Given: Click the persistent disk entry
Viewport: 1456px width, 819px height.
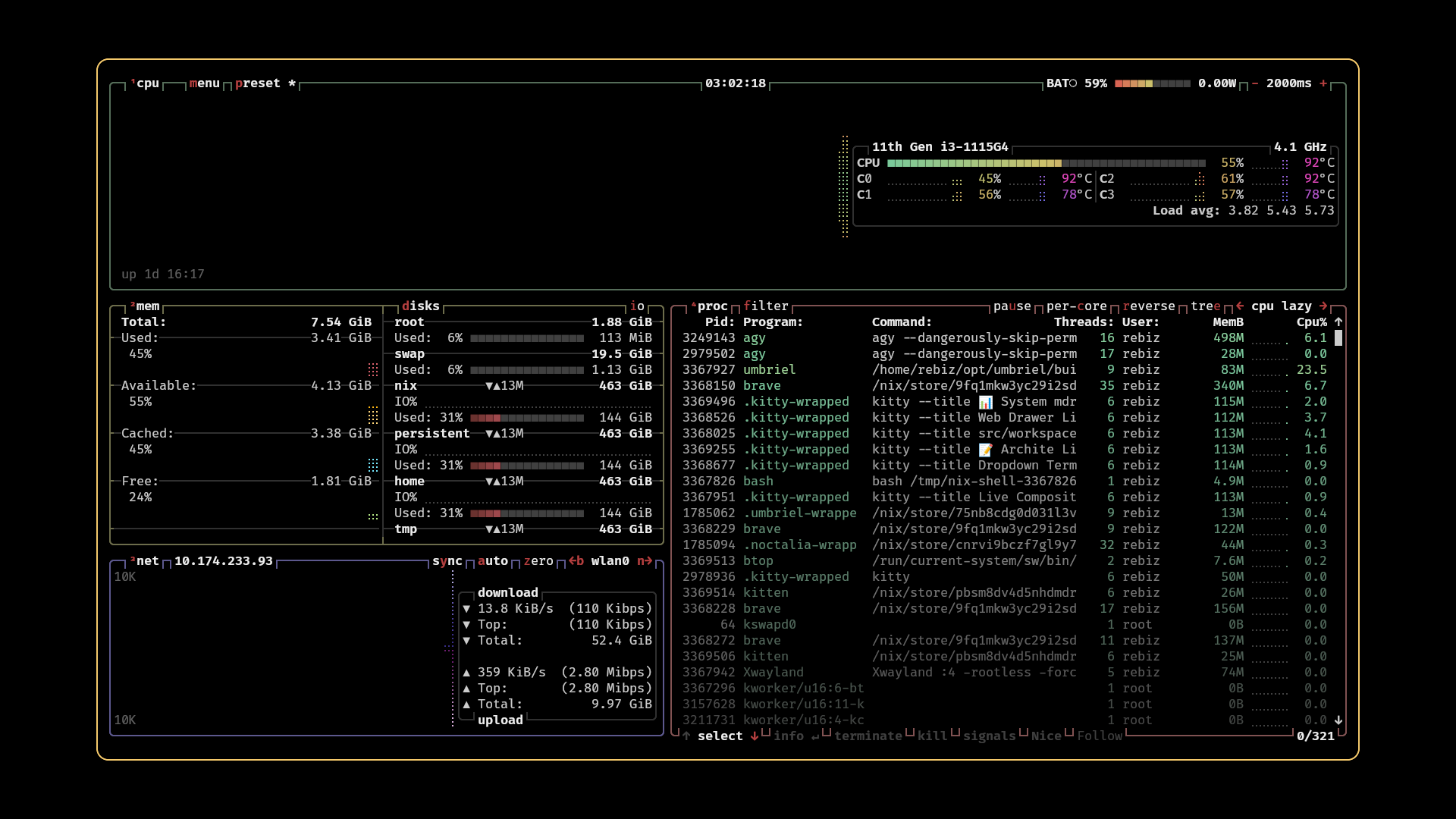Looking at the screenshot, I should pyautogui.click(x=523, y=434).
